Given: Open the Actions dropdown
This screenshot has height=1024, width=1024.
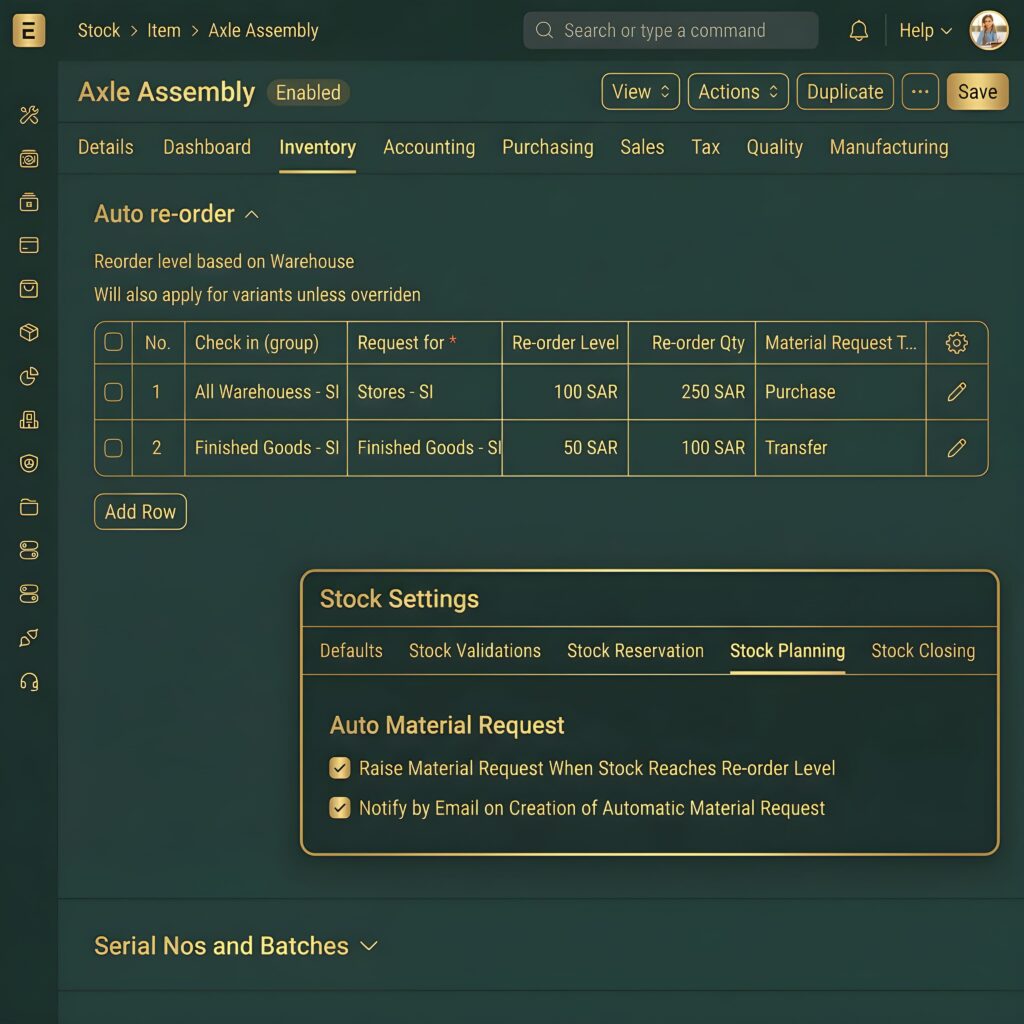Looking at the screenshot, I should click(x=737, y=92).
